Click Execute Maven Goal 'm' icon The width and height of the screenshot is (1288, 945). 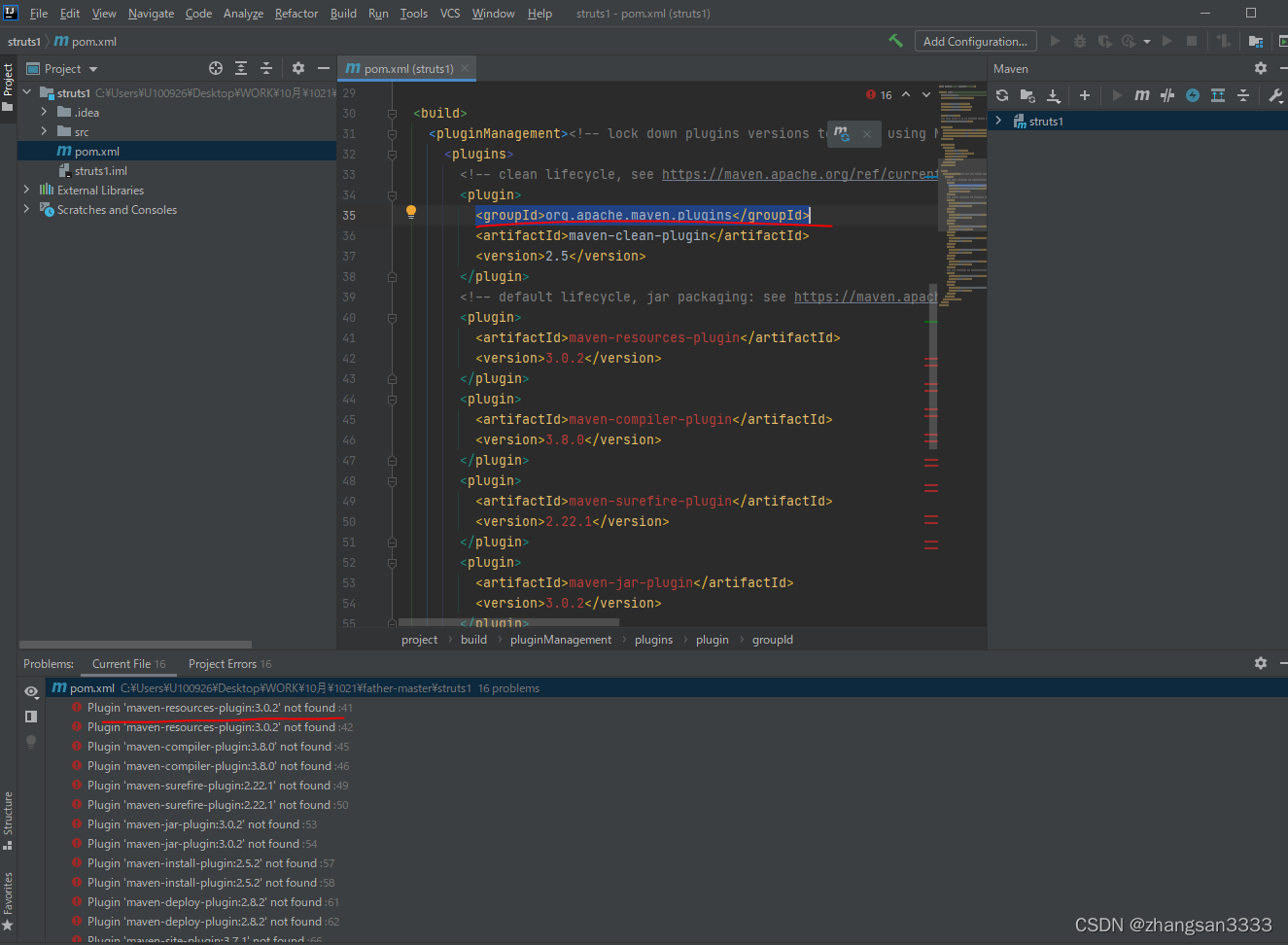click(1142, 95)
